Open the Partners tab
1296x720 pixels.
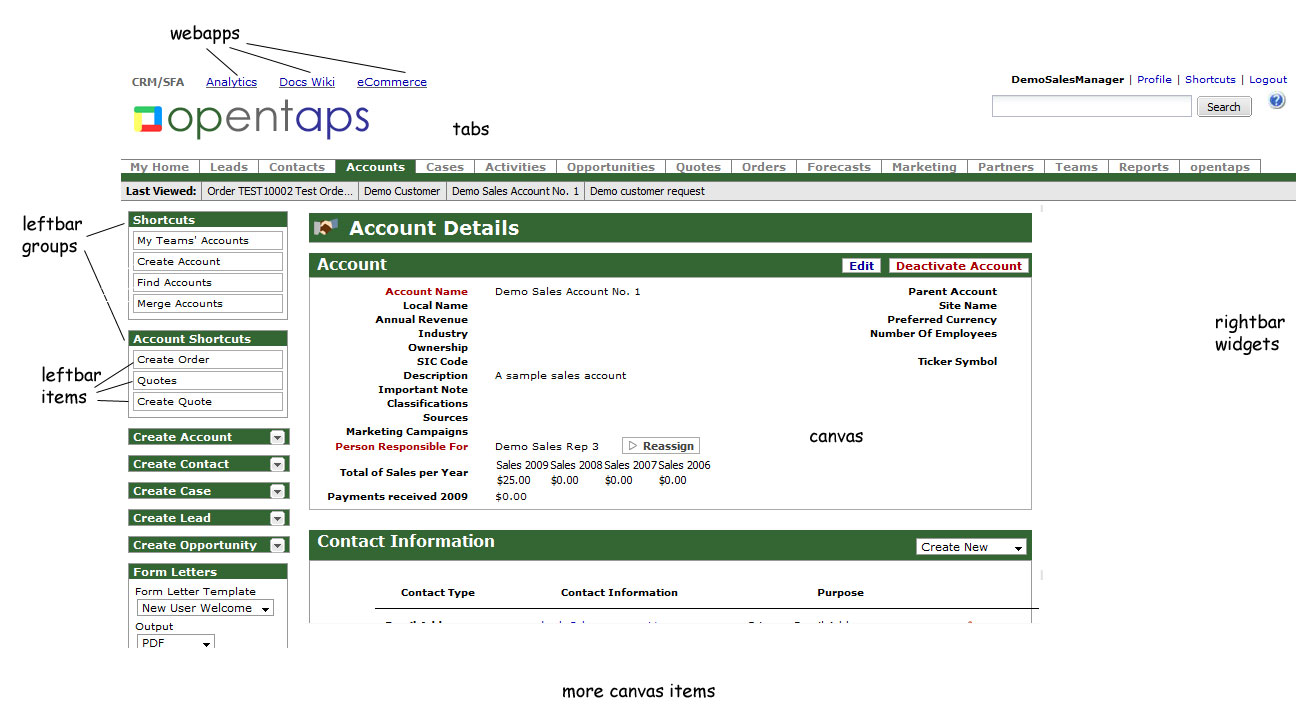tap(1006, 167)
